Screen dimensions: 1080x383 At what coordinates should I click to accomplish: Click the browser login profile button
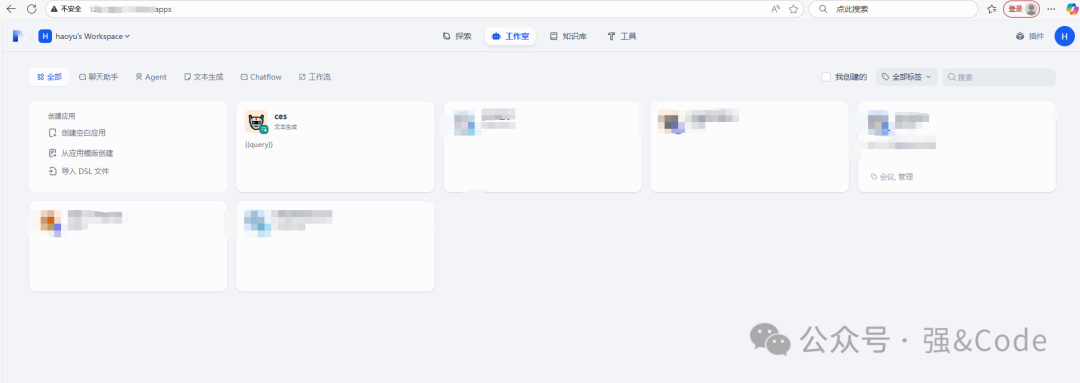point(1021,9)
